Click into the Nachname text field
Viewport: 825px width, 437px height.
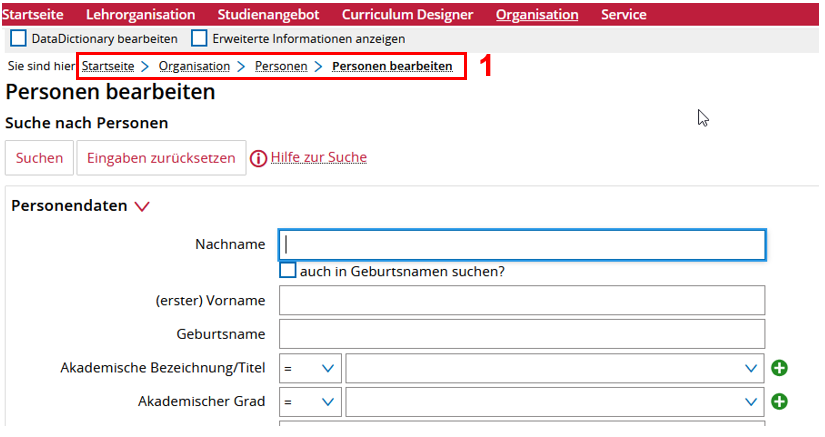(x=522, y=245)
